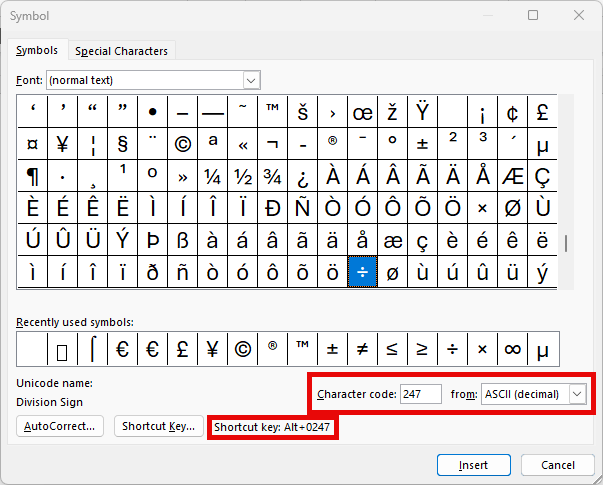The width and height of the screenshot is (603, 485).
Task: Select the division sign in the symbol grid
Action: 362,272
